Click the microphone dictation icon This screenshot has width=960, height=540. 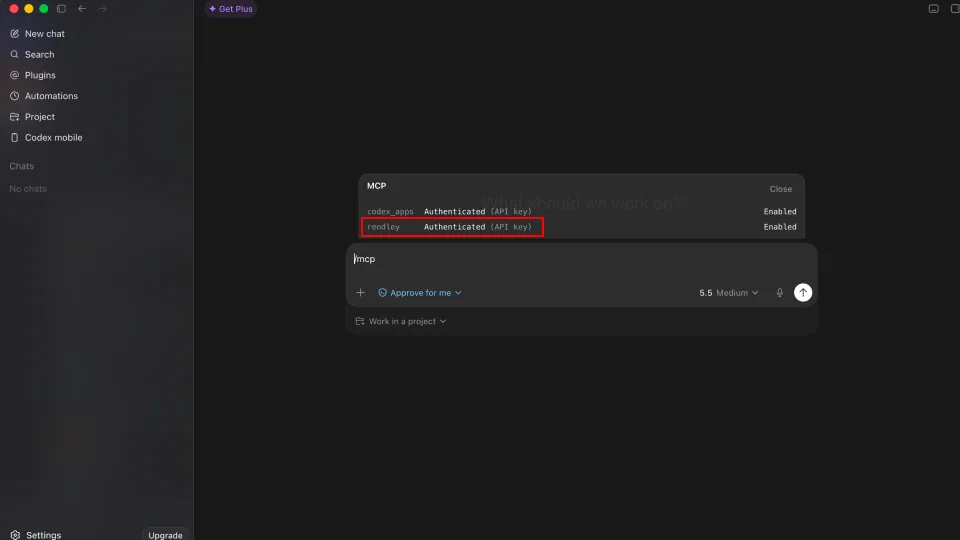779,293
